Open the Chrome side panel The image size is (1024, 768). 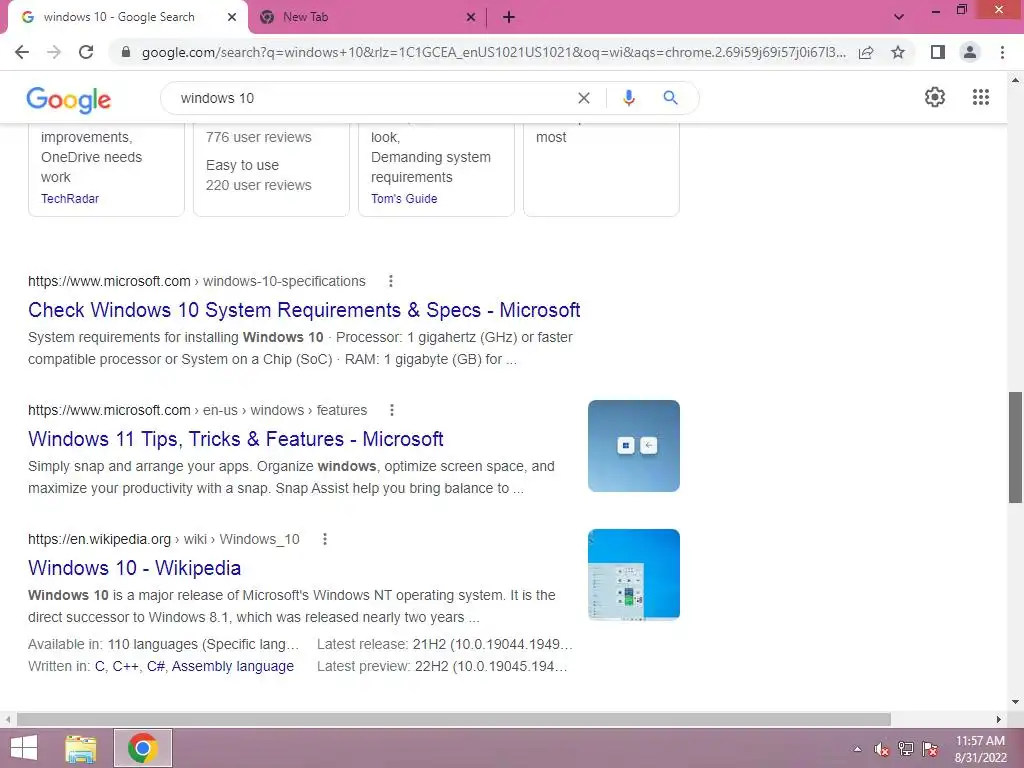[938, 52]
